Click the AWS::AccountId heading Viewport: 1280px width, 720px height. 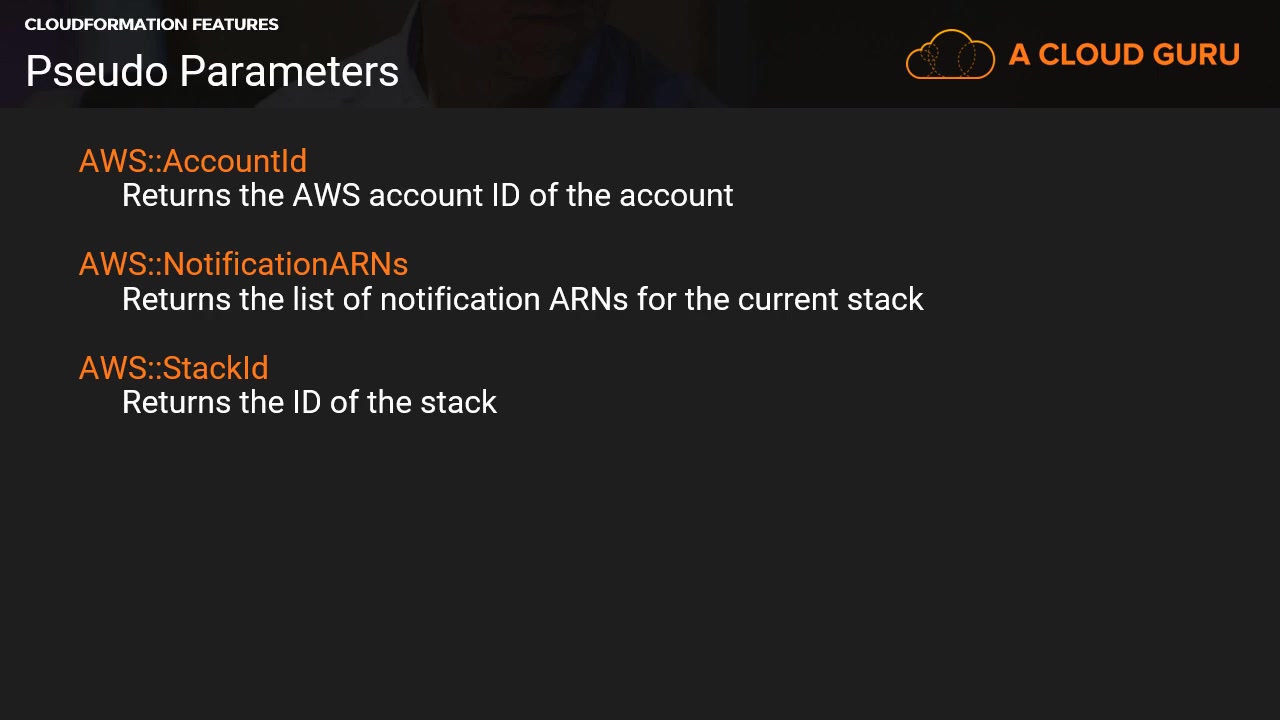point(193,161)
